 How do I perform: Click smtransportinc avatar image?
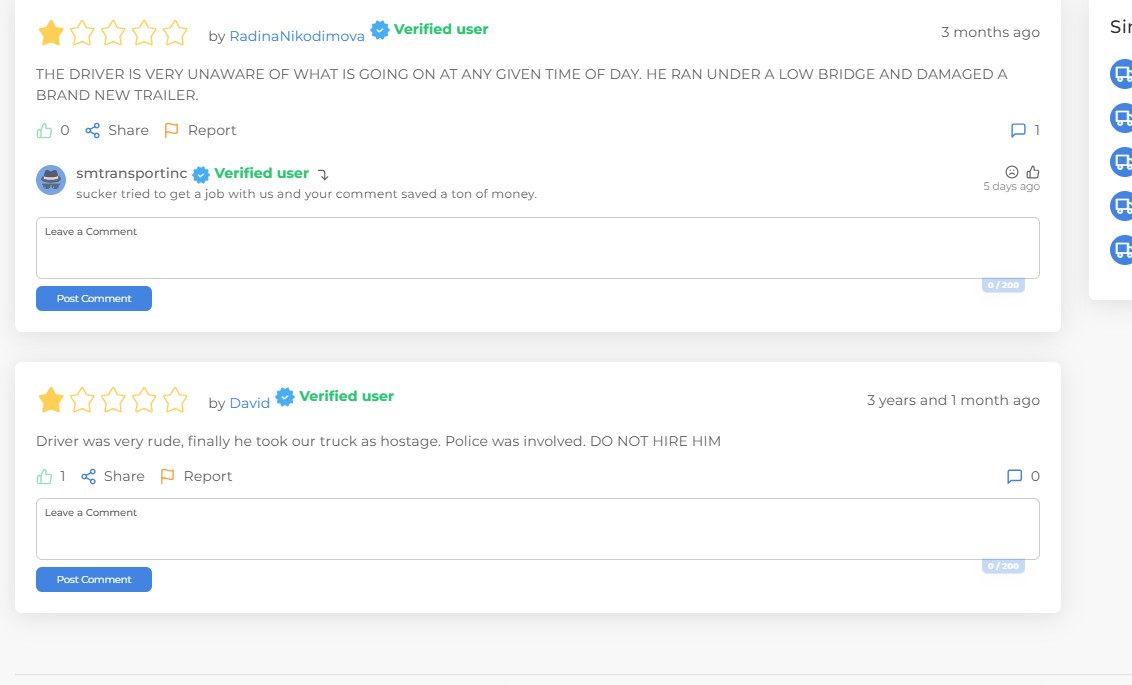[x=51, y=180]
